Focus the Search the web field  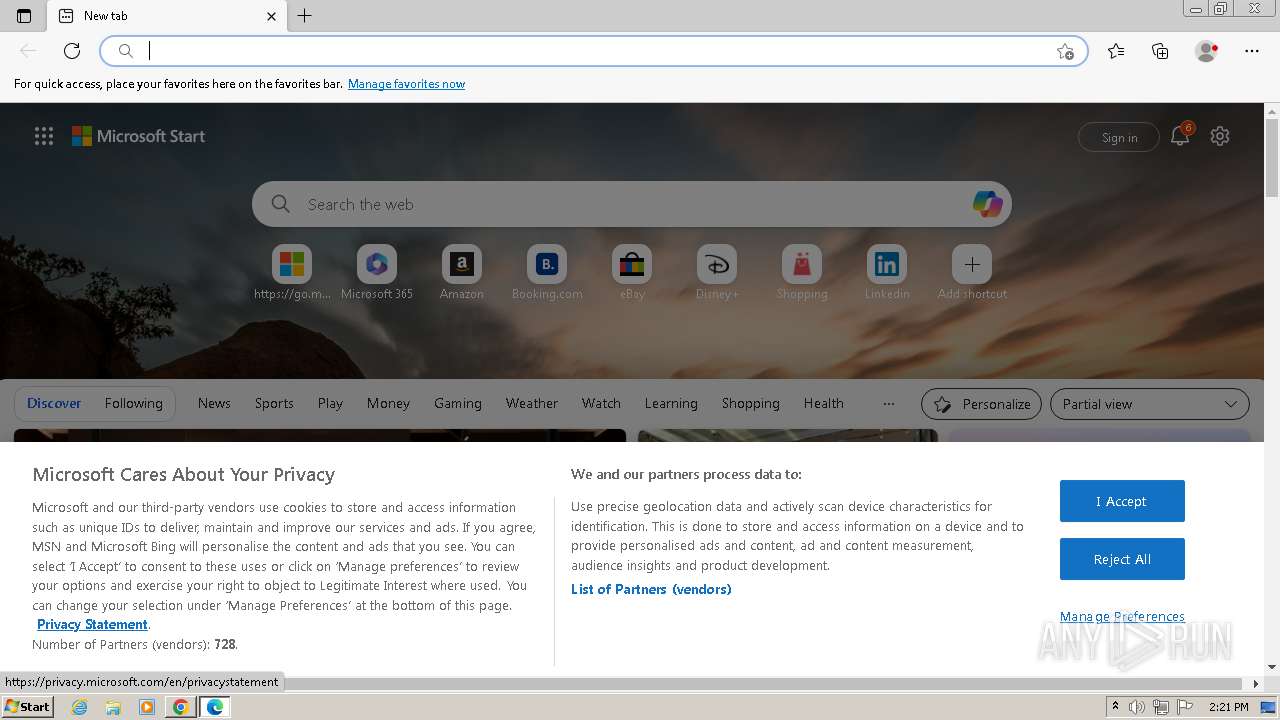(632, 204)
